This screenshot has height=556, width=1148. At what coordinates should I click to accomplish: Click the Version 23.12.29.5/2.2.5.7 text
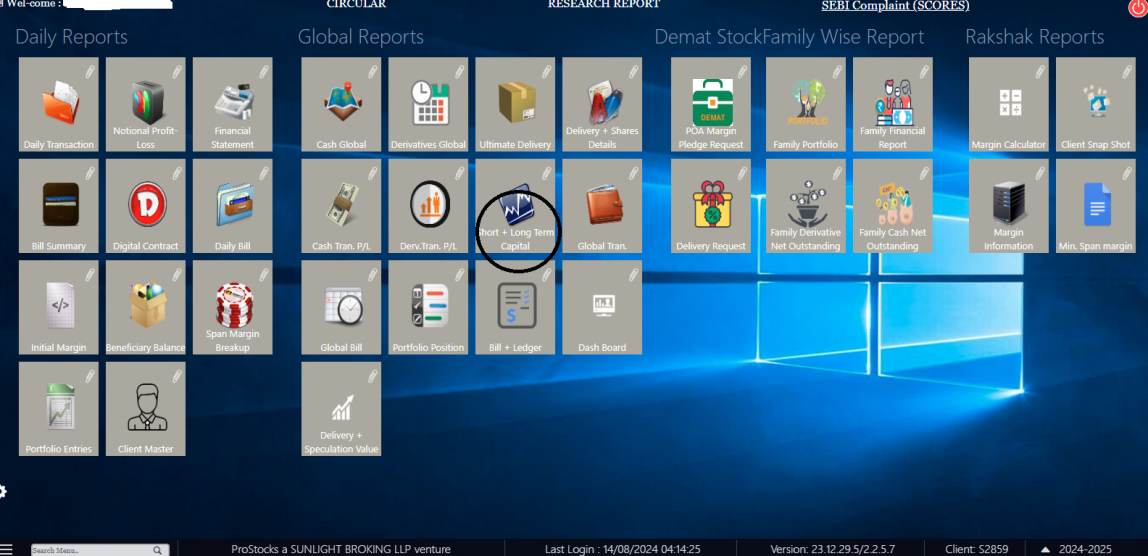tap(832, 549)
